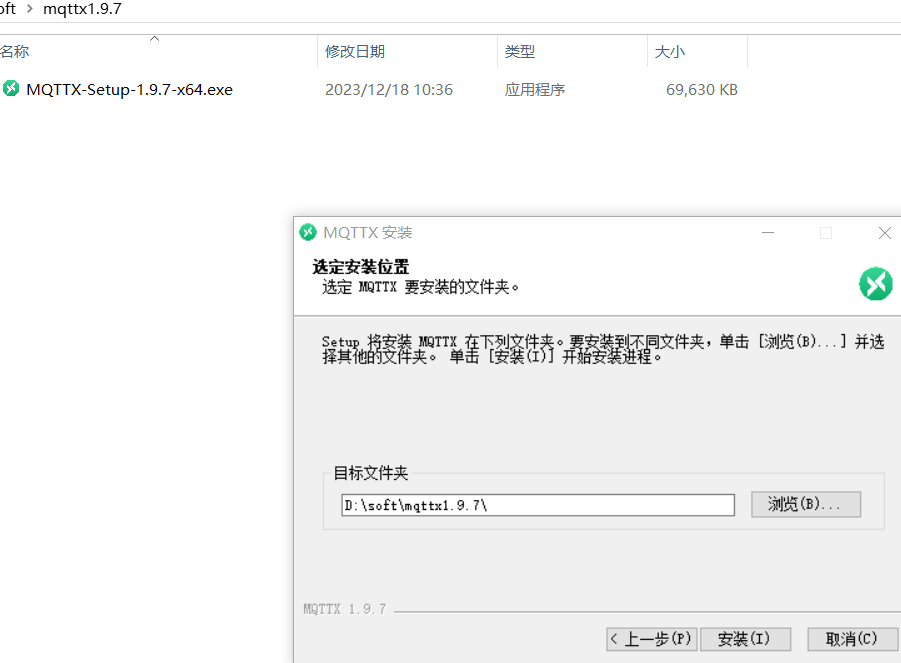The height and width of the screenshot is (663, 901).
Task: Start installation with the 安装(I) button
Action: coord(745,639)
